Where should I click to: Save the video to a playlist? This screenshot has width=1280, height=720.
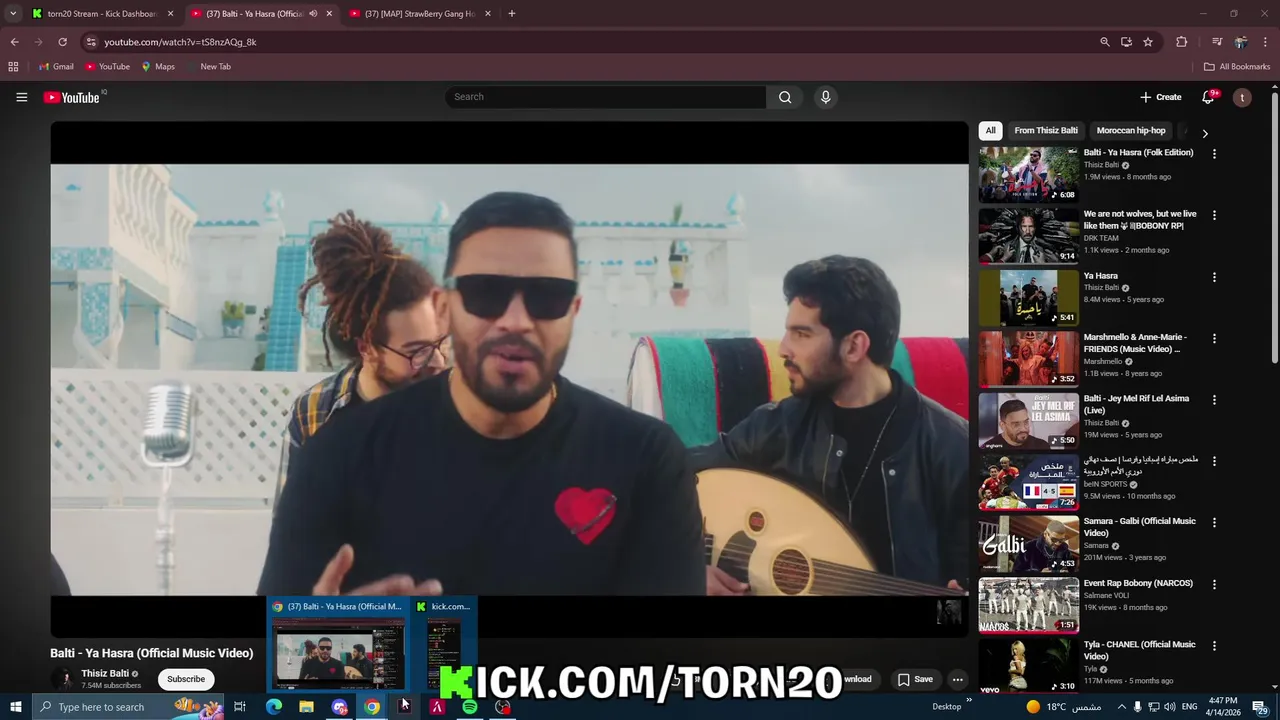pos(915,679)
